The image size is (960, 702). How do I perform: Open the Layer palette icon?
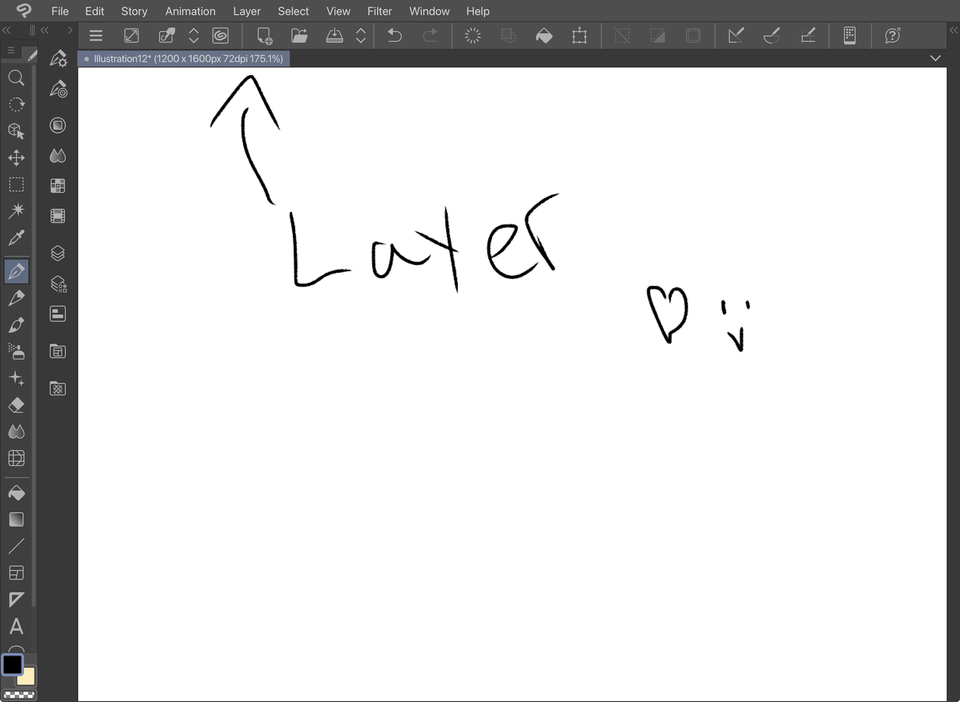pos(57,253)
